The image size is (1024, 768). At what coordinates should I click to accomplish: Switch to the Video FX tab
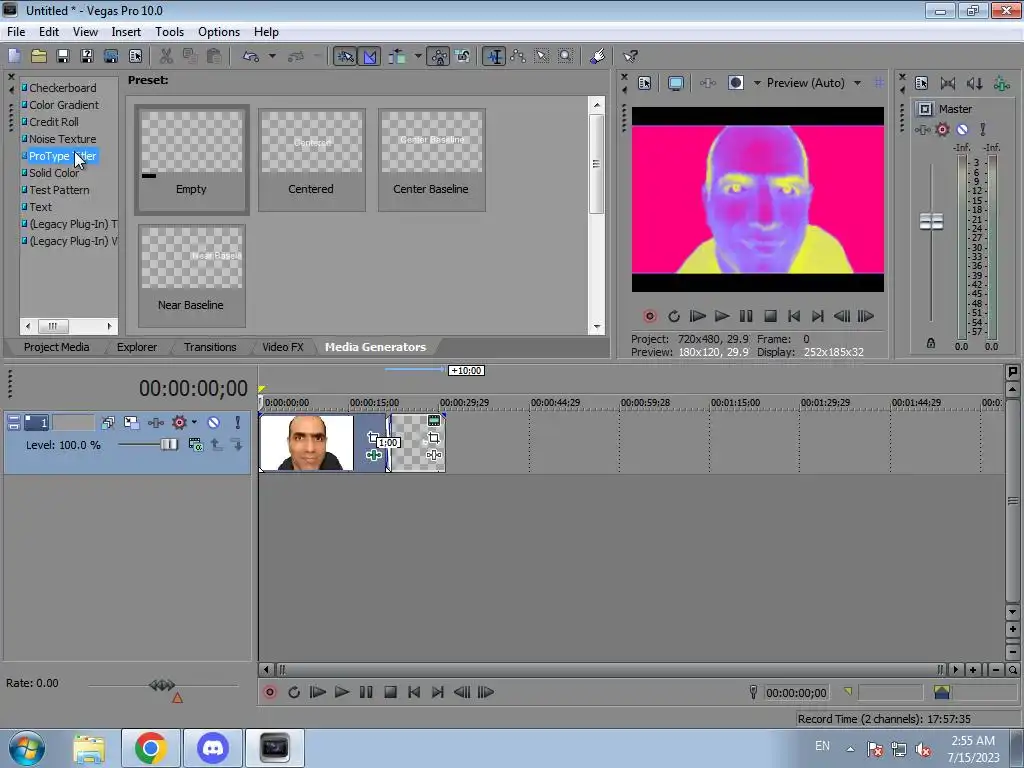click(x=283, y=347)
